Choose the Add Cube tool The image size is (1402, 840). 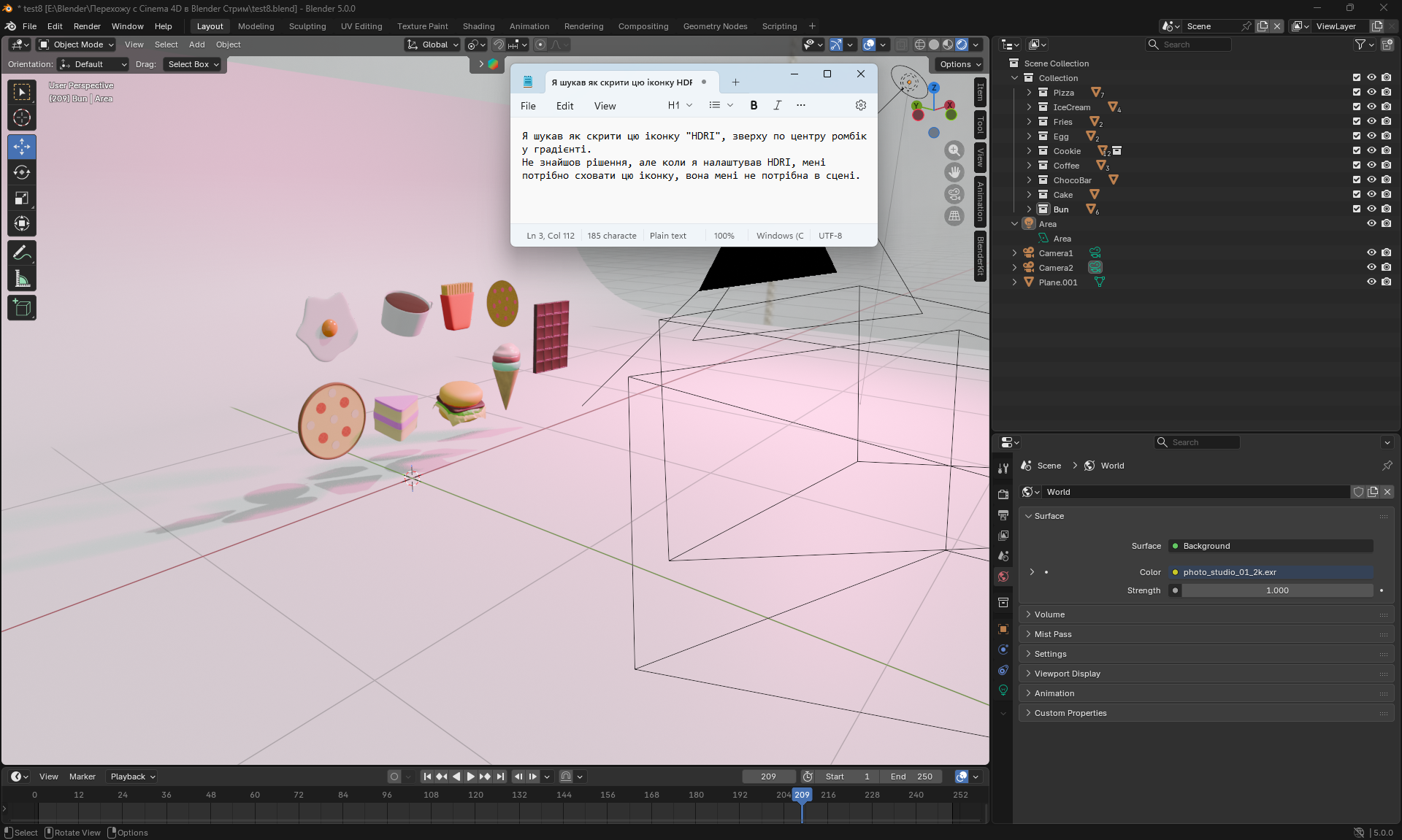click(22, 308)
